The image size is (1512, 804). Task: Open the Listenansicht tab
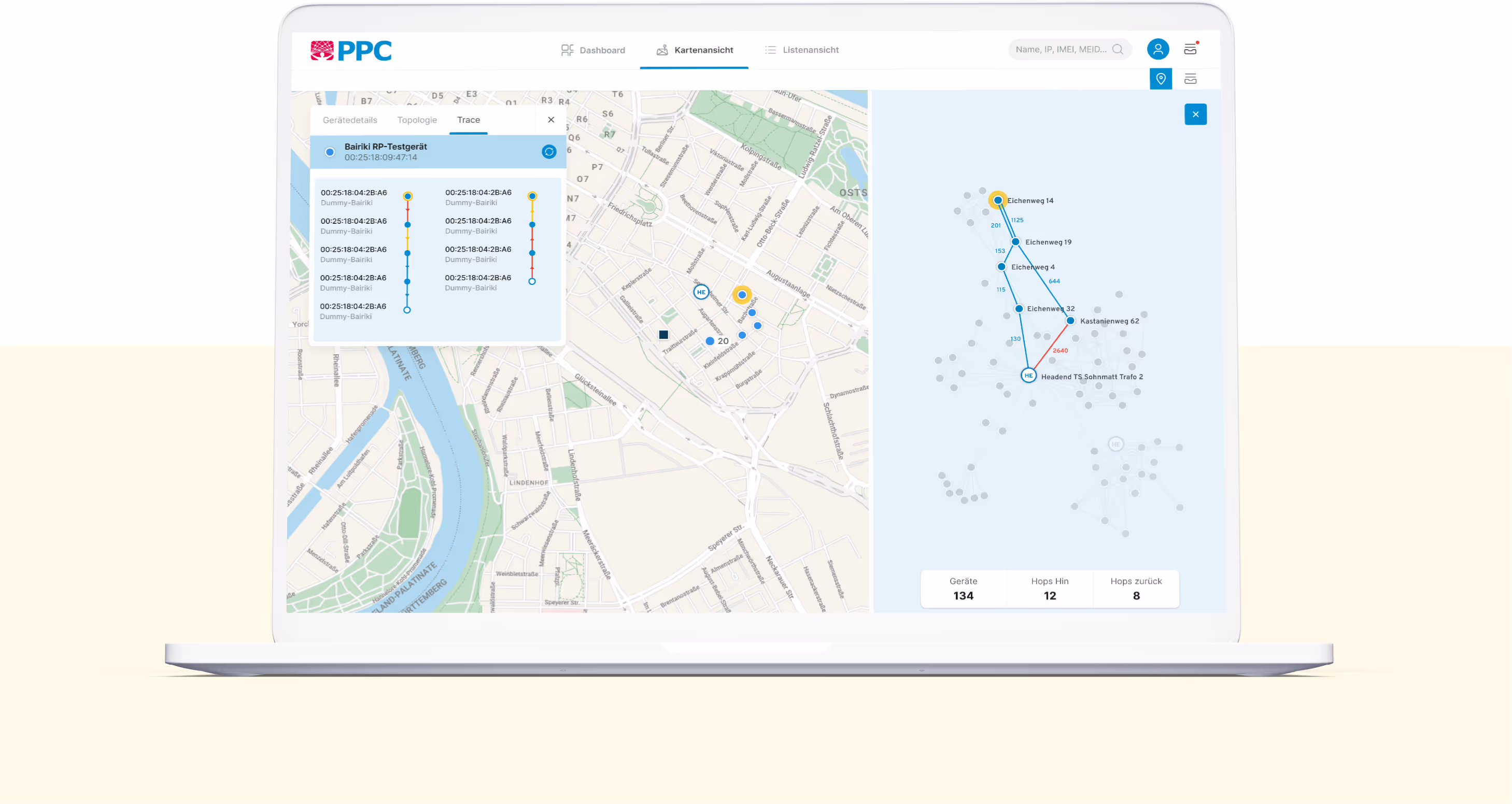click(802, 50)
